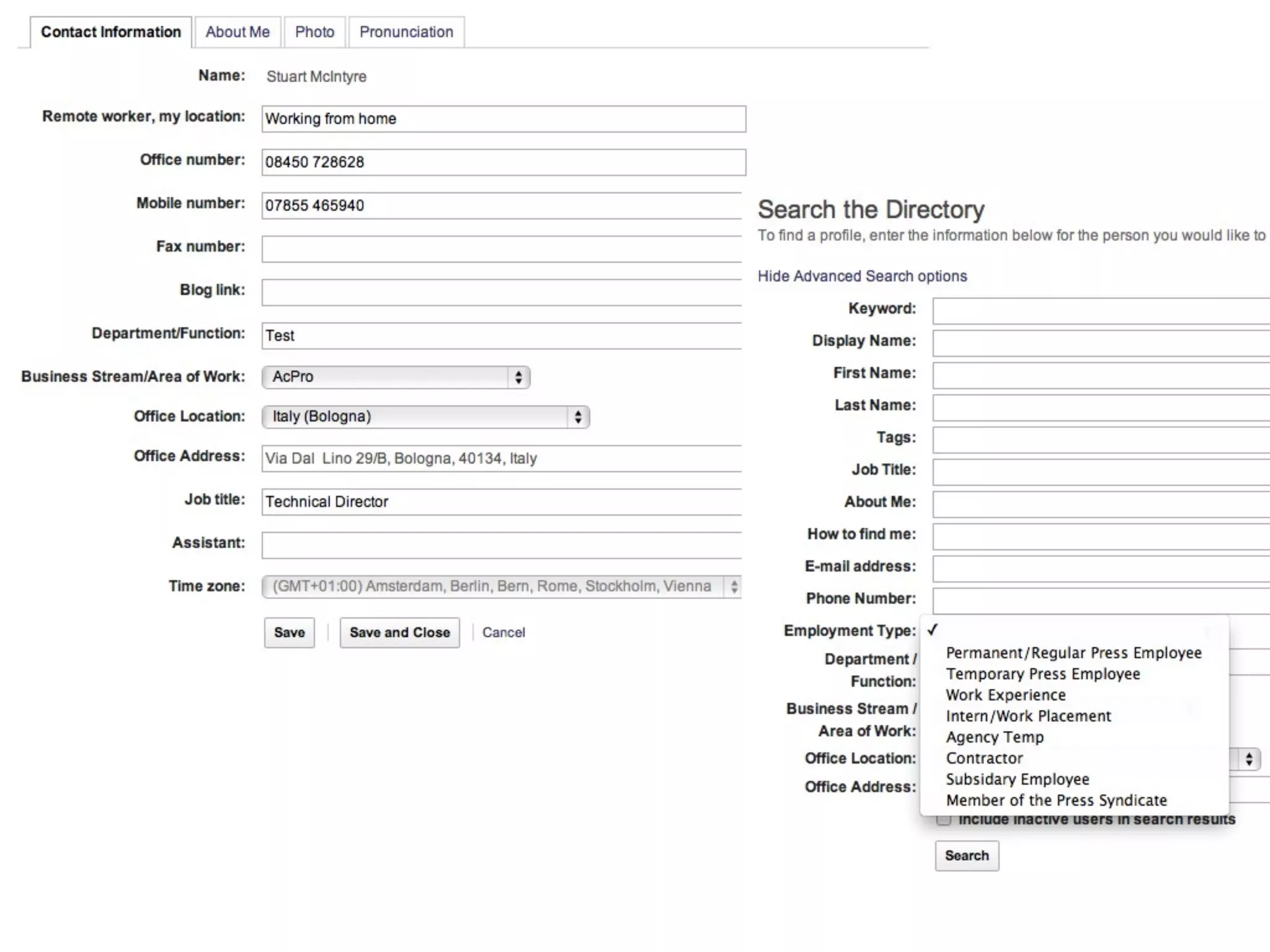
Task: Open Business Stream/Area of Work dropdown
Action: coord(396,377)
